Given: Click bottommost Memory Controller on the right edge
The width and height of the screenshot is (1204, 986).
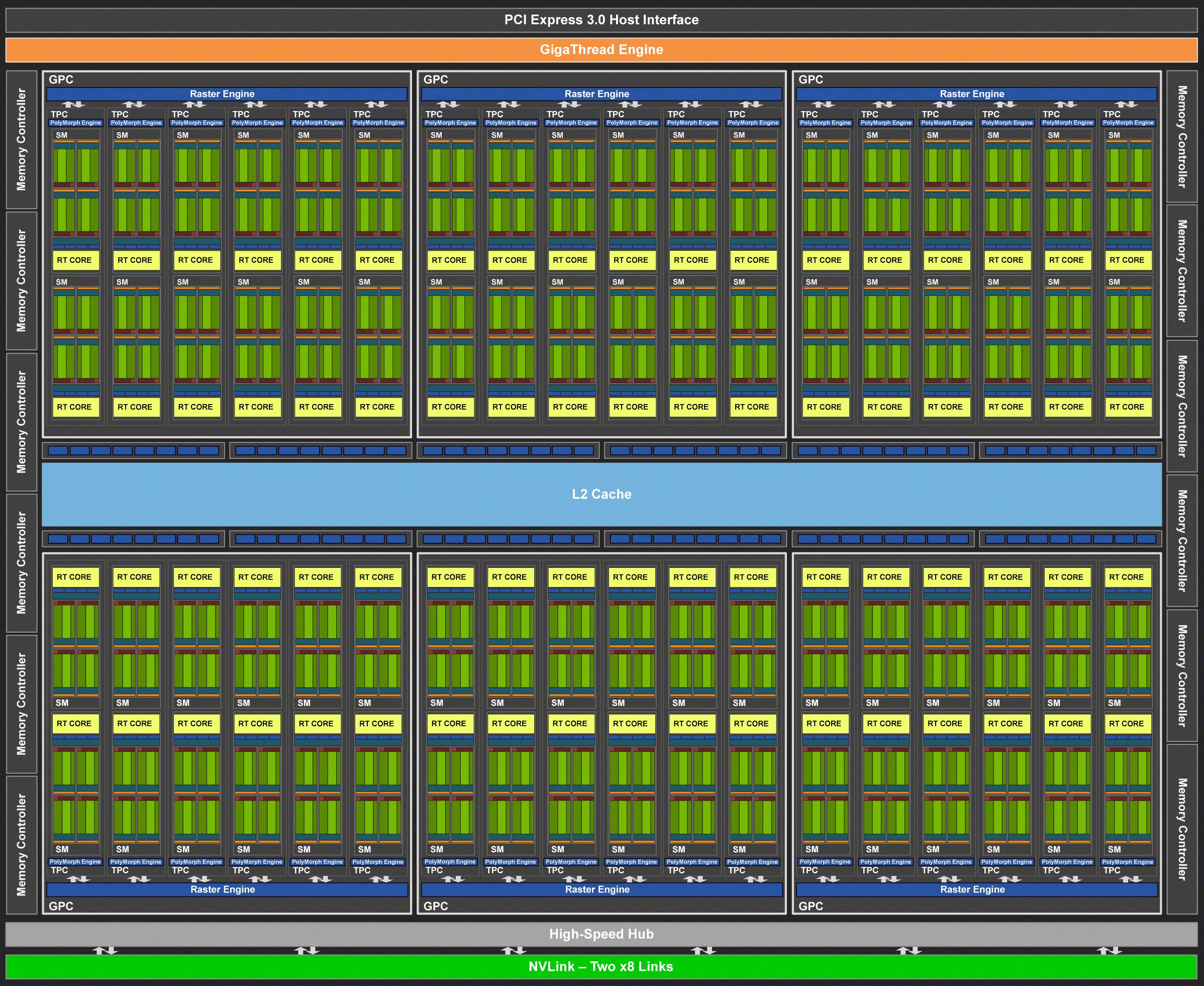Looking at the screenshot, I should [1182, 829].
